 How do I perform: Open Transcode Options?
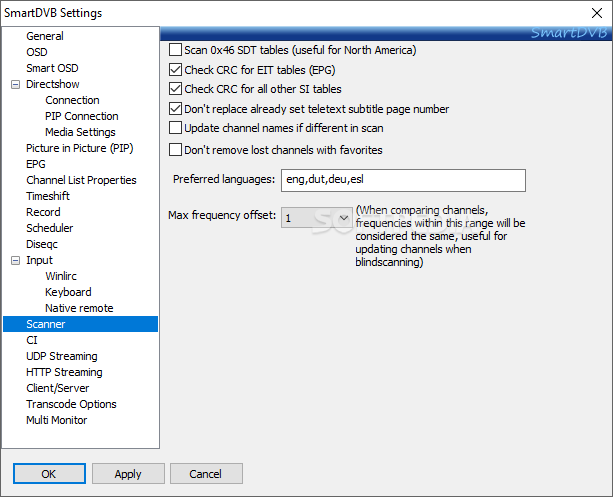click(71, 404)
